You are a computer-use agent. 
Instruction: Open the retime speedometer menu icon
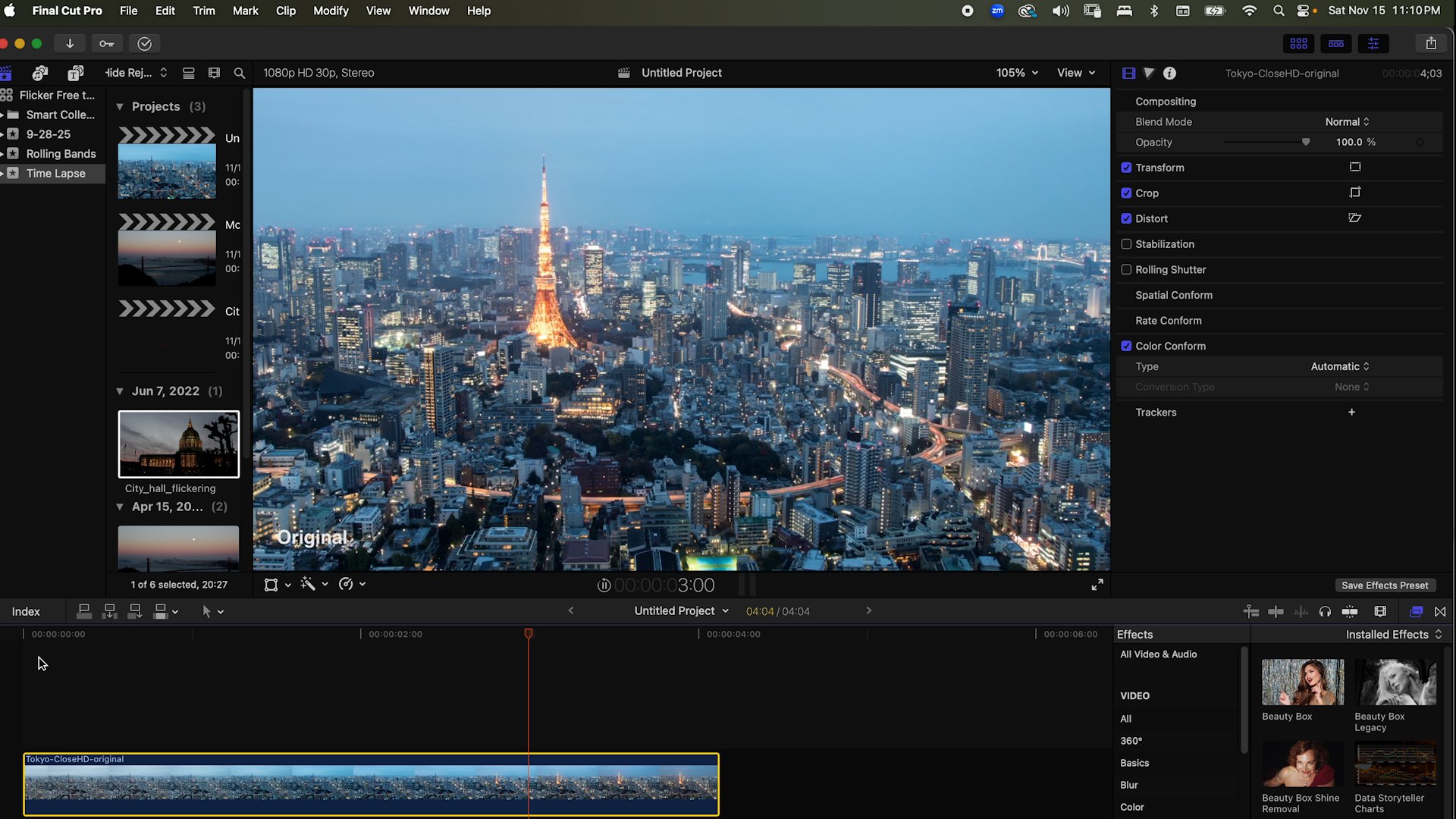347,584
